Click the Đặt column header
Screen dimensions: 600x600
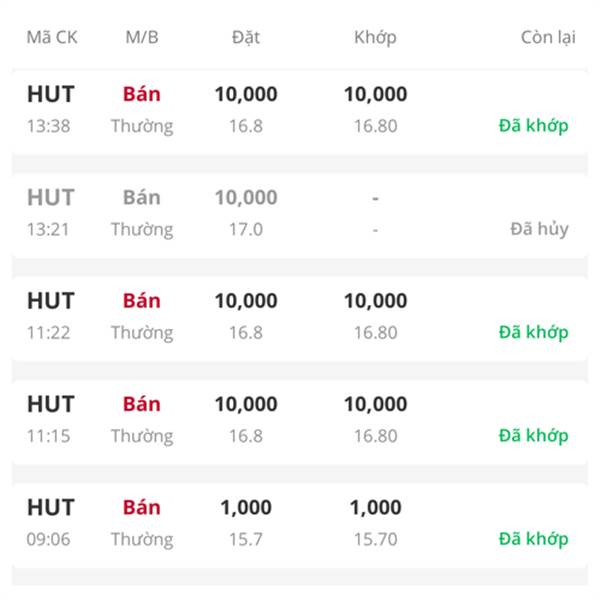coord(246,38)
